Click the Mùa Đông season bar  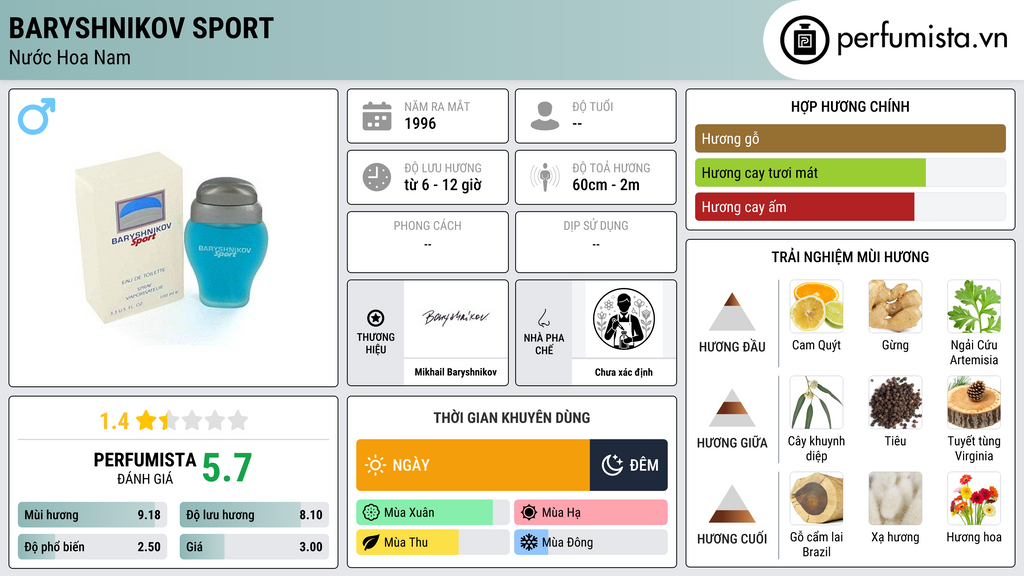(591, 542)
